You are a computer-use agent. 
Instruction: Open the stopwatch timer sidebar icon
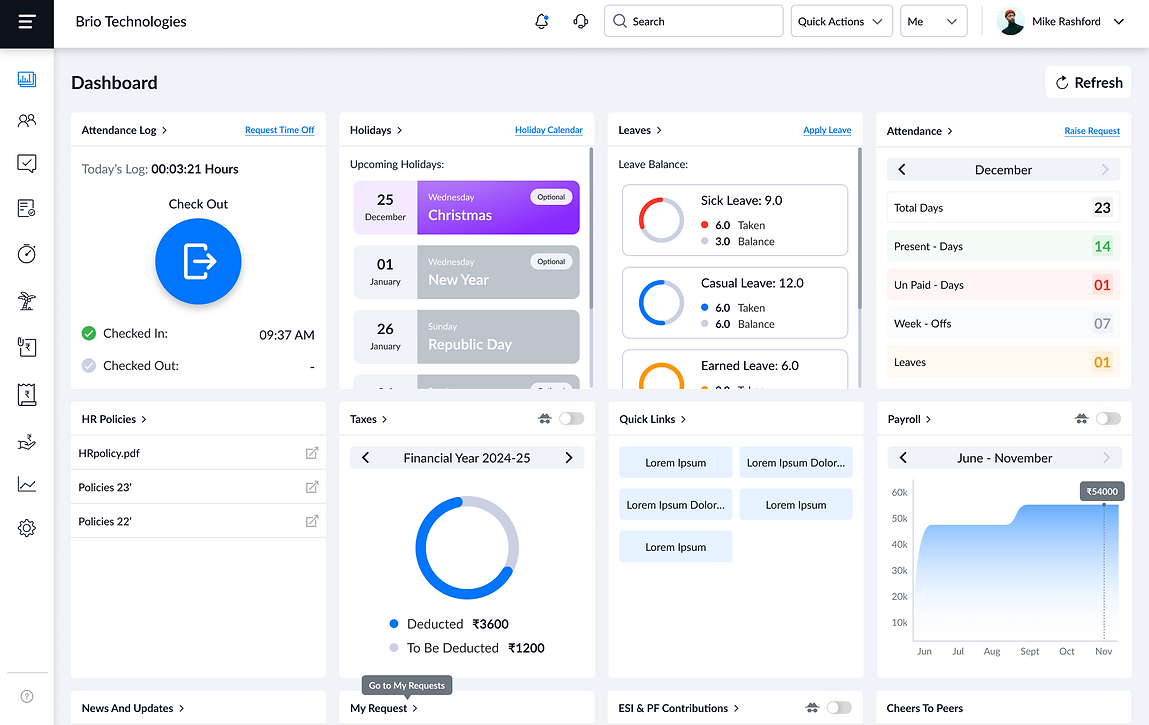pyautogui.click(x=26, y=254)
